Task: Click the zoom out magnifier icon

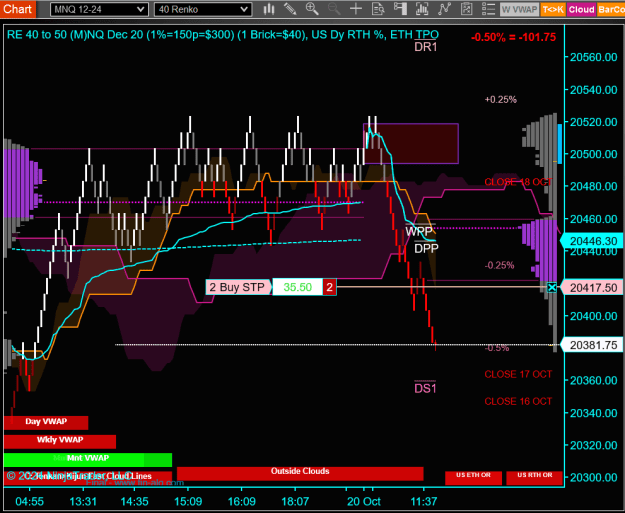Action: (x=334, y=9)
